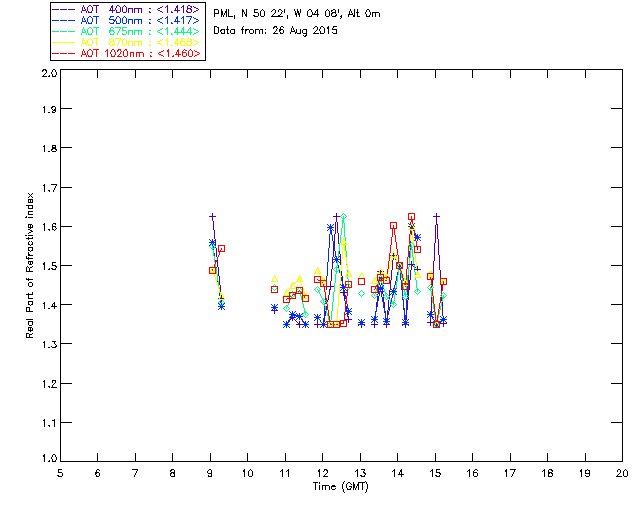Click the 1.5 tick label on y-axis
This screenshot has width=640, height=512.
point(49,266)
